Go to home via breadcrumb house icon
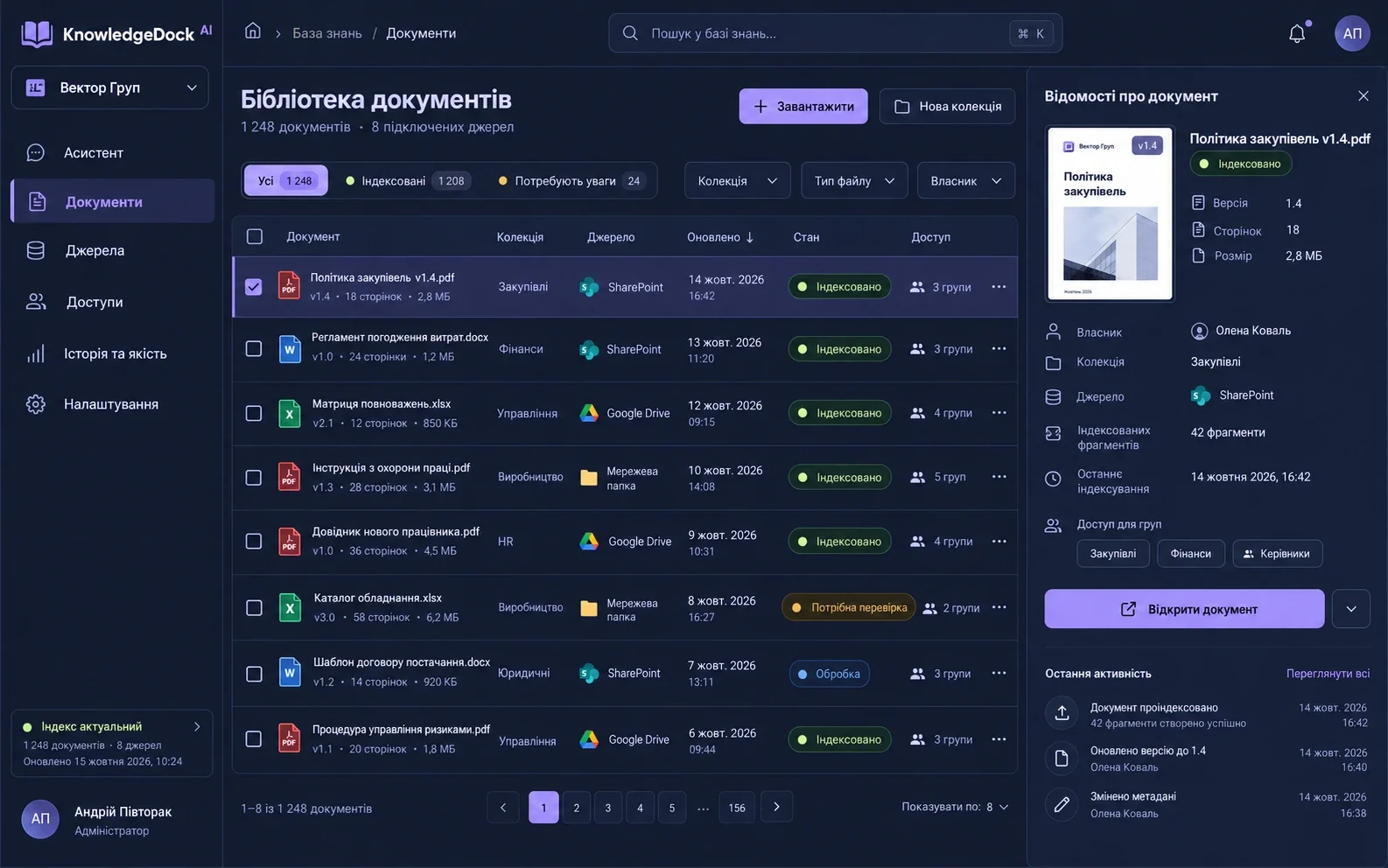The width and height of the screenshot is (1388, 868). (x=253, y=31)
